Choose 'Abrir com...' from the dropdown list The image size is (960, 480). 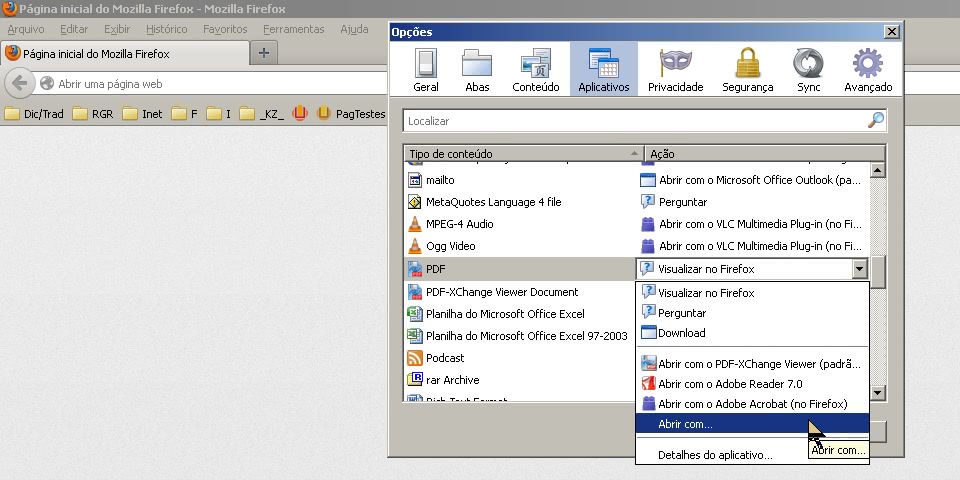686,425
